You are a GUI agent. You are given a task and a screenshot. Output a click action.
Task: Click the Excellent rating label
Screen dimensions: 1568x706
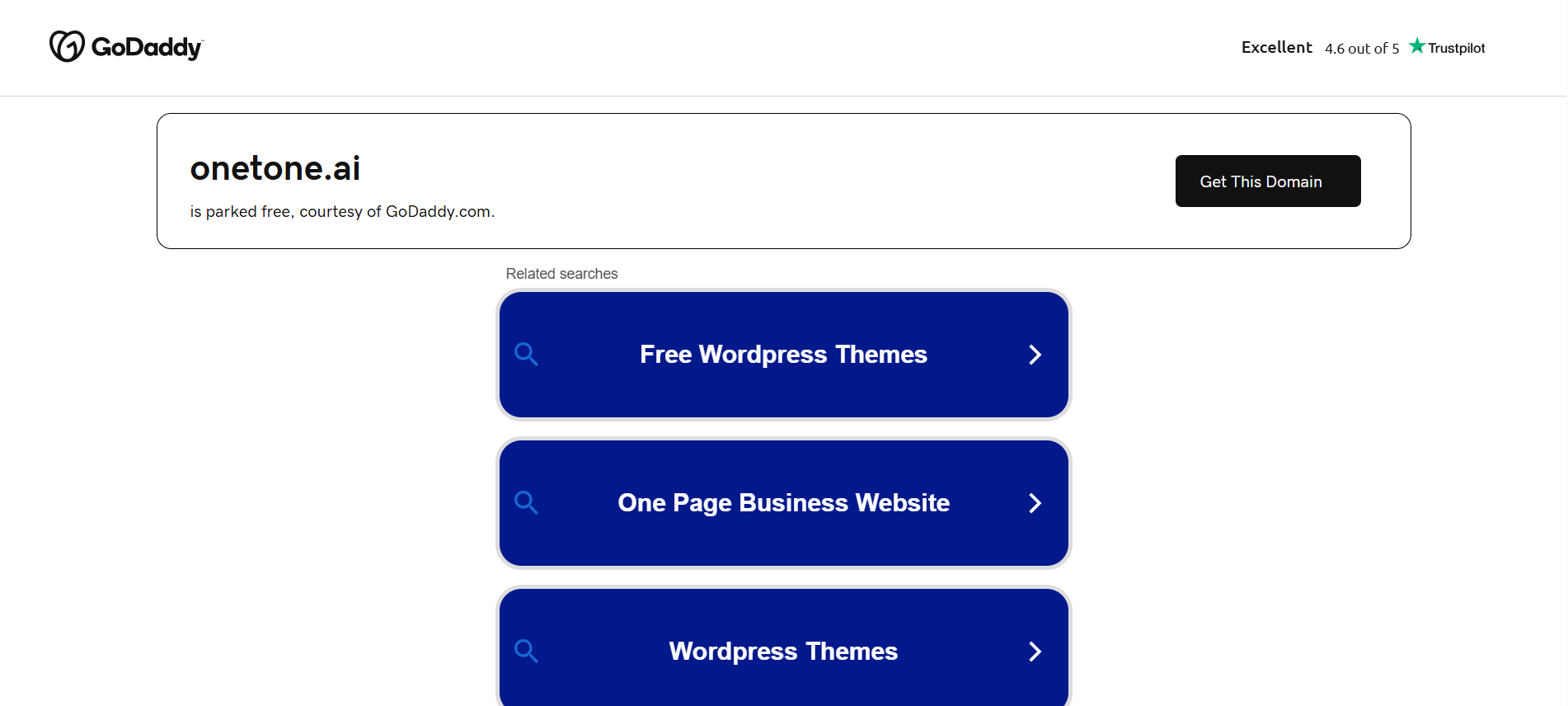click(1276, 47)
